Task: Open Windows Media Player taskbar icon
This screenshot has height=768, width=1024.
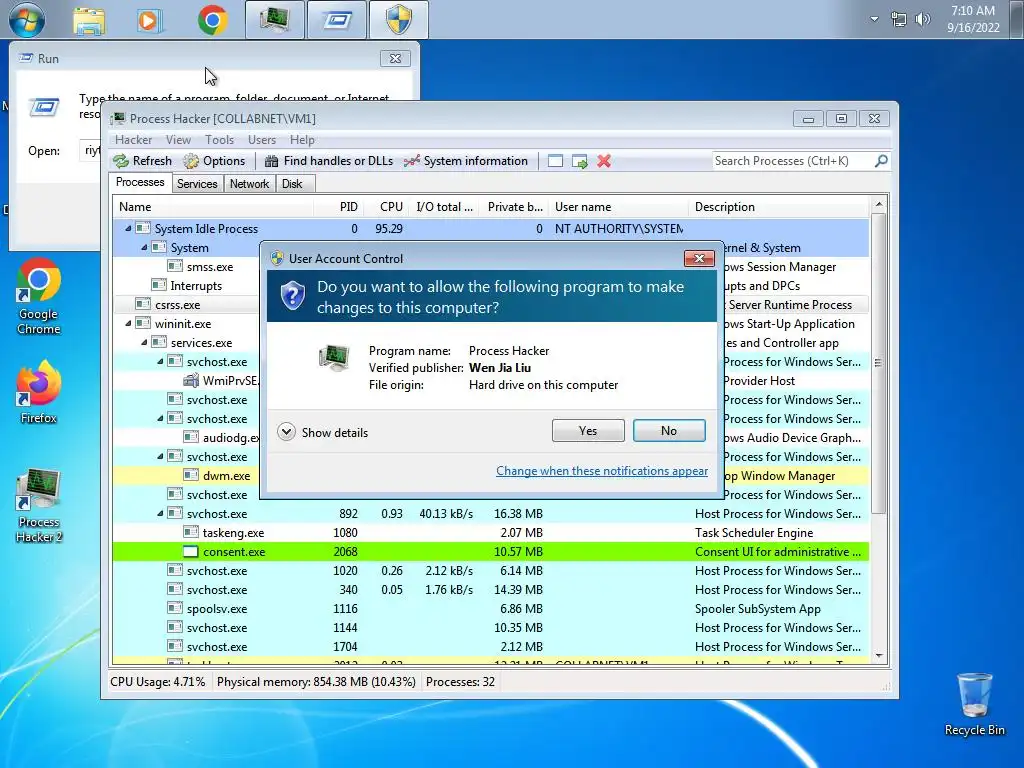Action: 150,21
